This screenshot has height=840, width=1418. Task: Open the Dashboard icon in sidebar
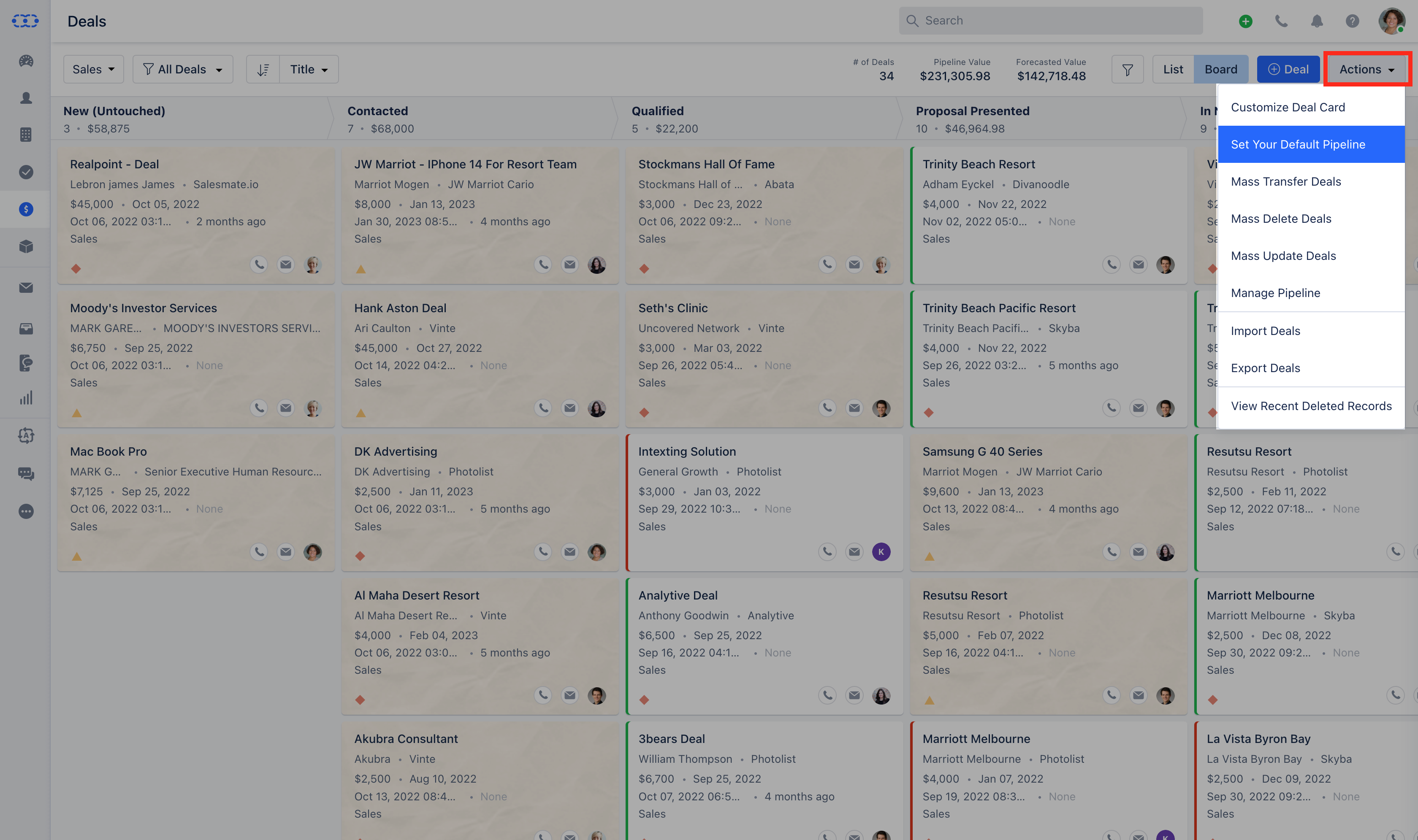[25, 61]
